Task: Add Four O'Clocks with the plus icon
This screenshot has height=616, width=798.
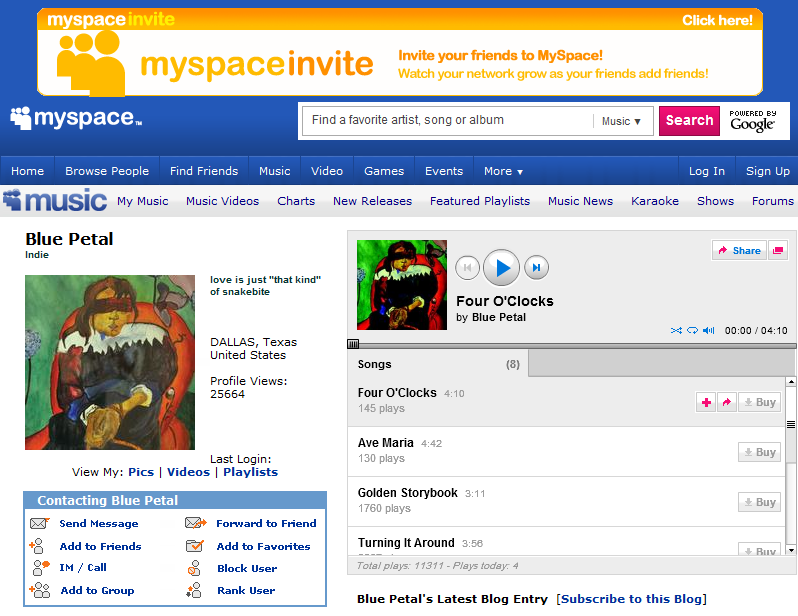Action: pyautogui.click(x=706, y=402)
